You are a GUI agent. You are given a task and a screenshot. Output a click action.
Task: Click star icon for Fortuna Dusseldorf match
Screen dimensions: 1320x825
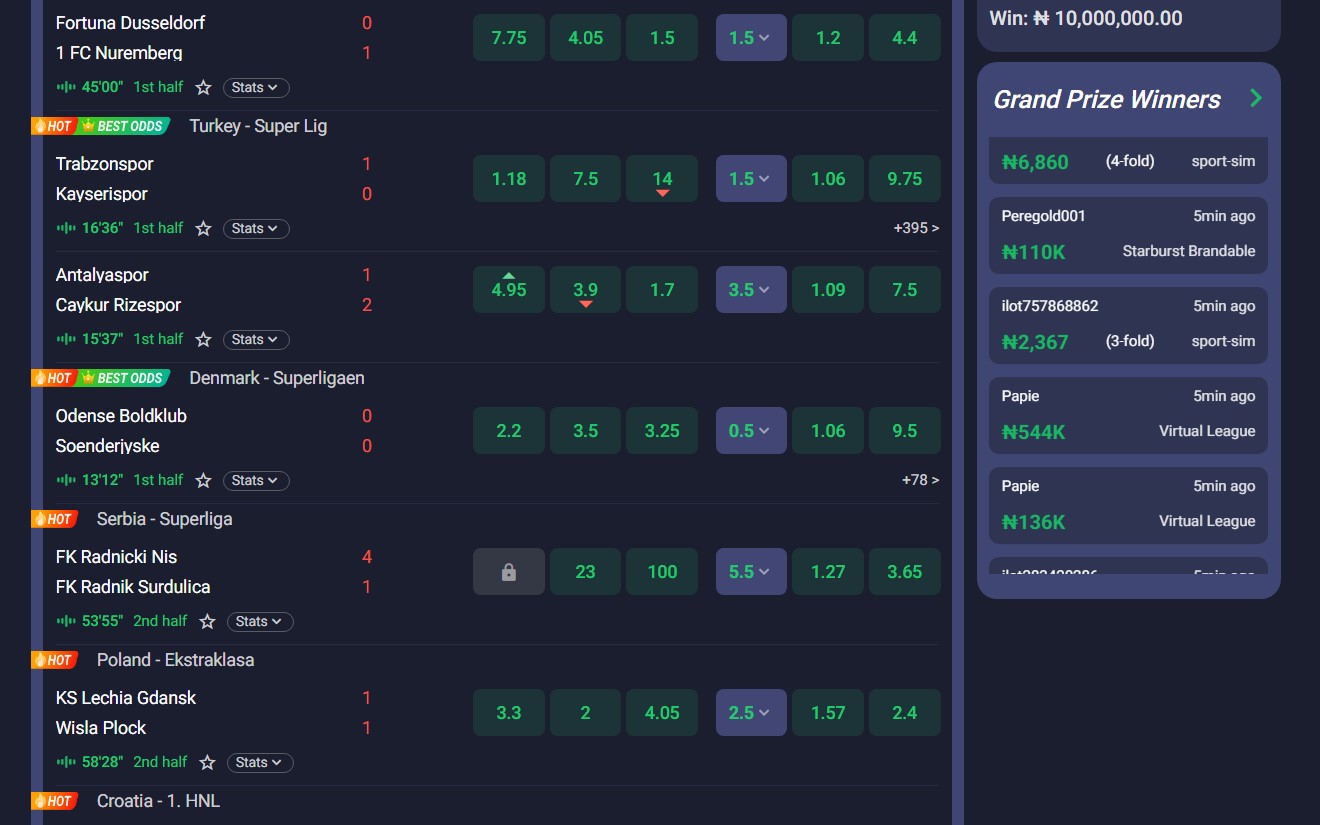click(203, 88)
